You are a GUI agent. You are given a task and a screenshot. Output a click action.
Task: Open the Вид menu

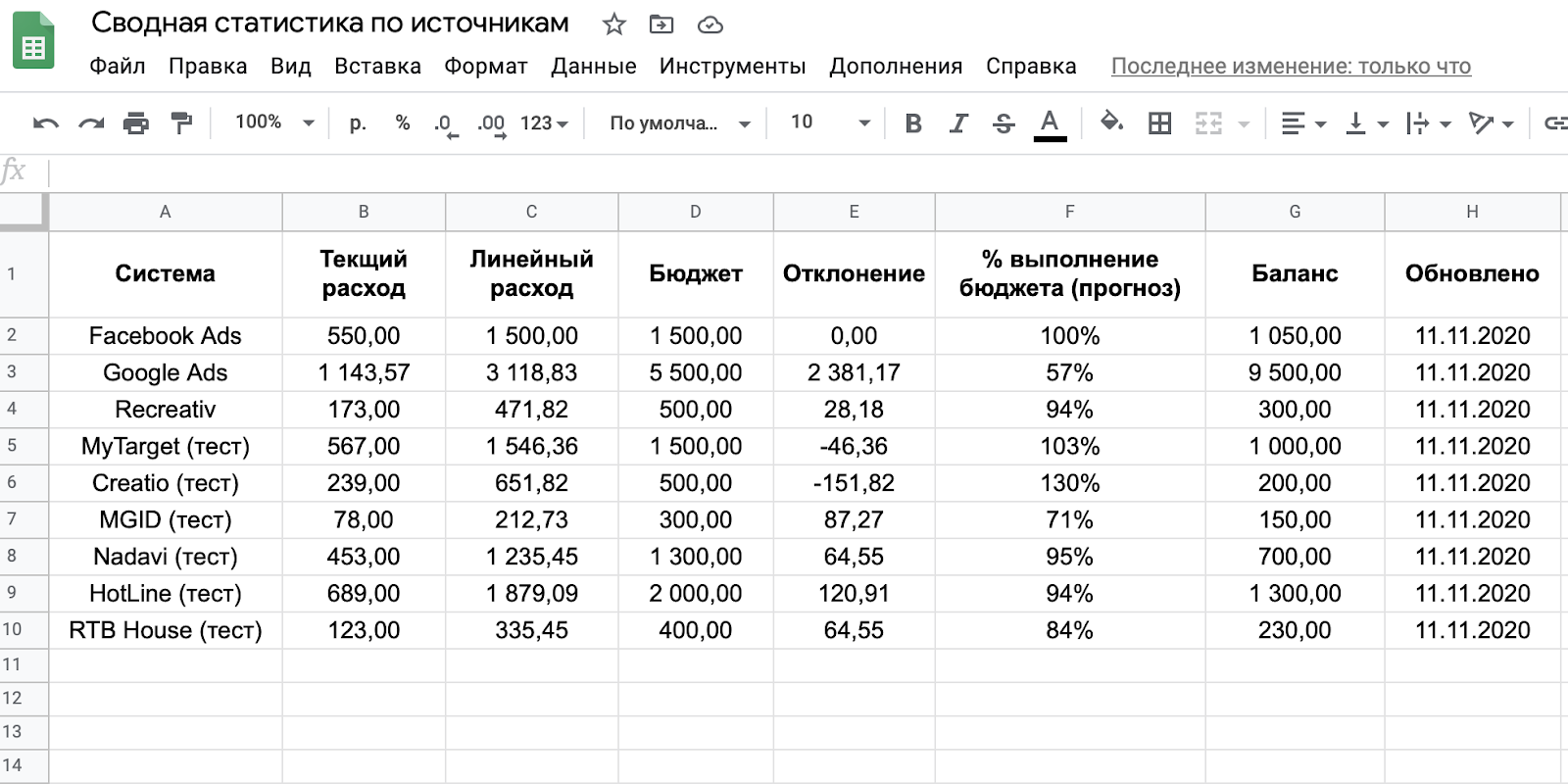coord(290,67)
